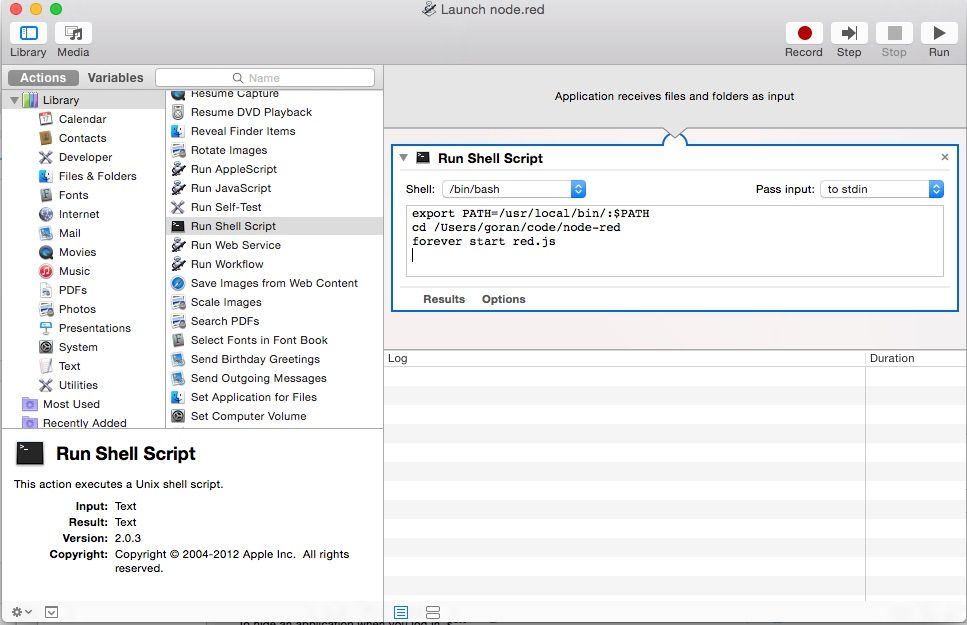
Task: Click the Run JavaScript action icon
Action: (x=178, y=188)
